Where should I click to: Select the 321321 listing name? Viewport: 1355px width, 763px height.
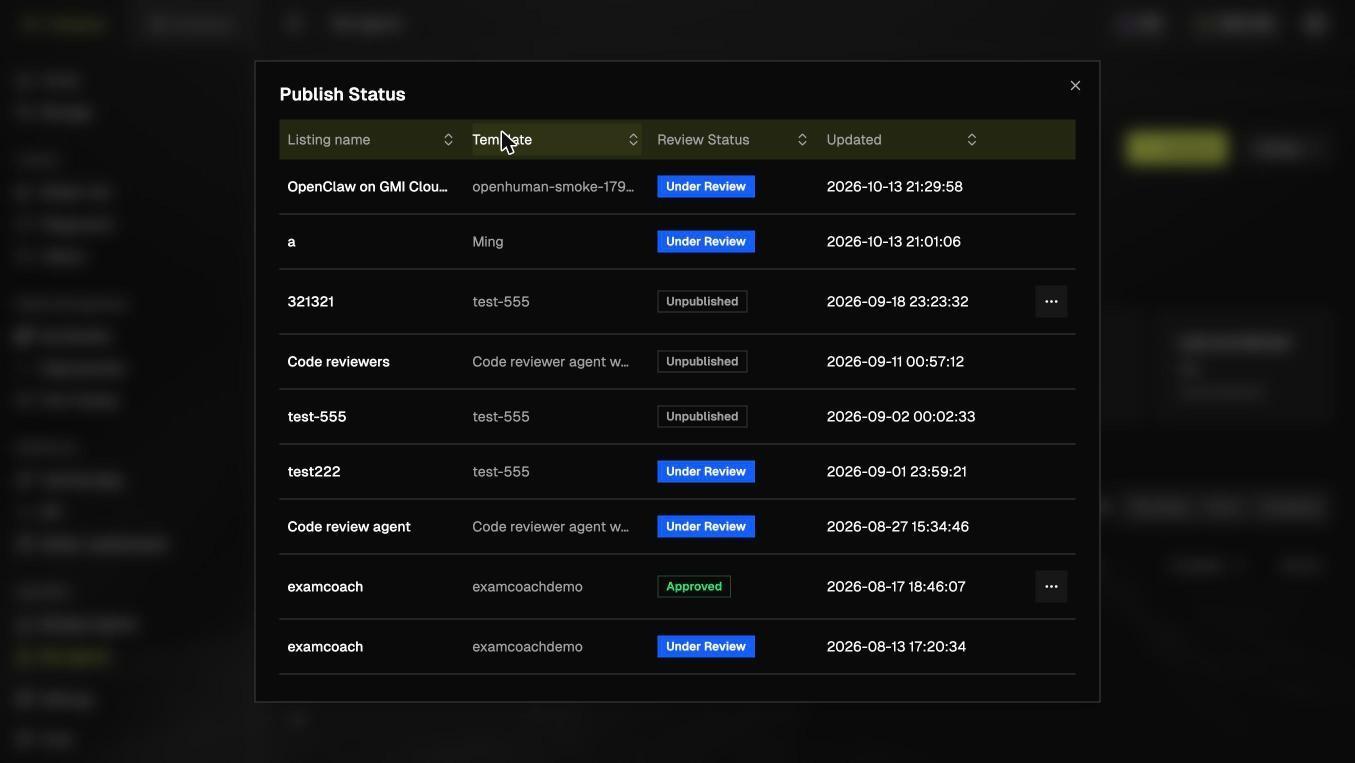coord(310,302)
